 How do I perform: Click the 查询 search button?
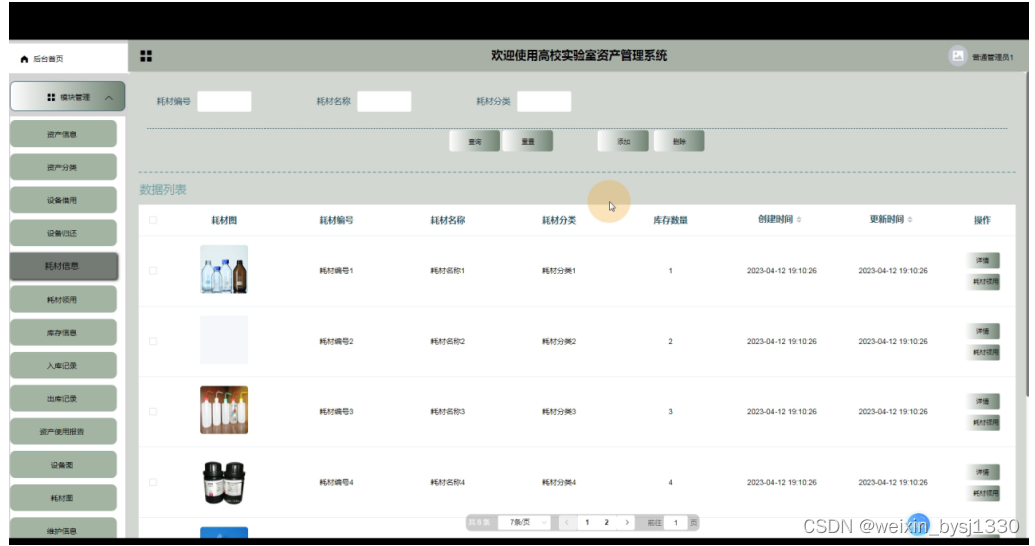pyautogui.click(x=475, y=141)
